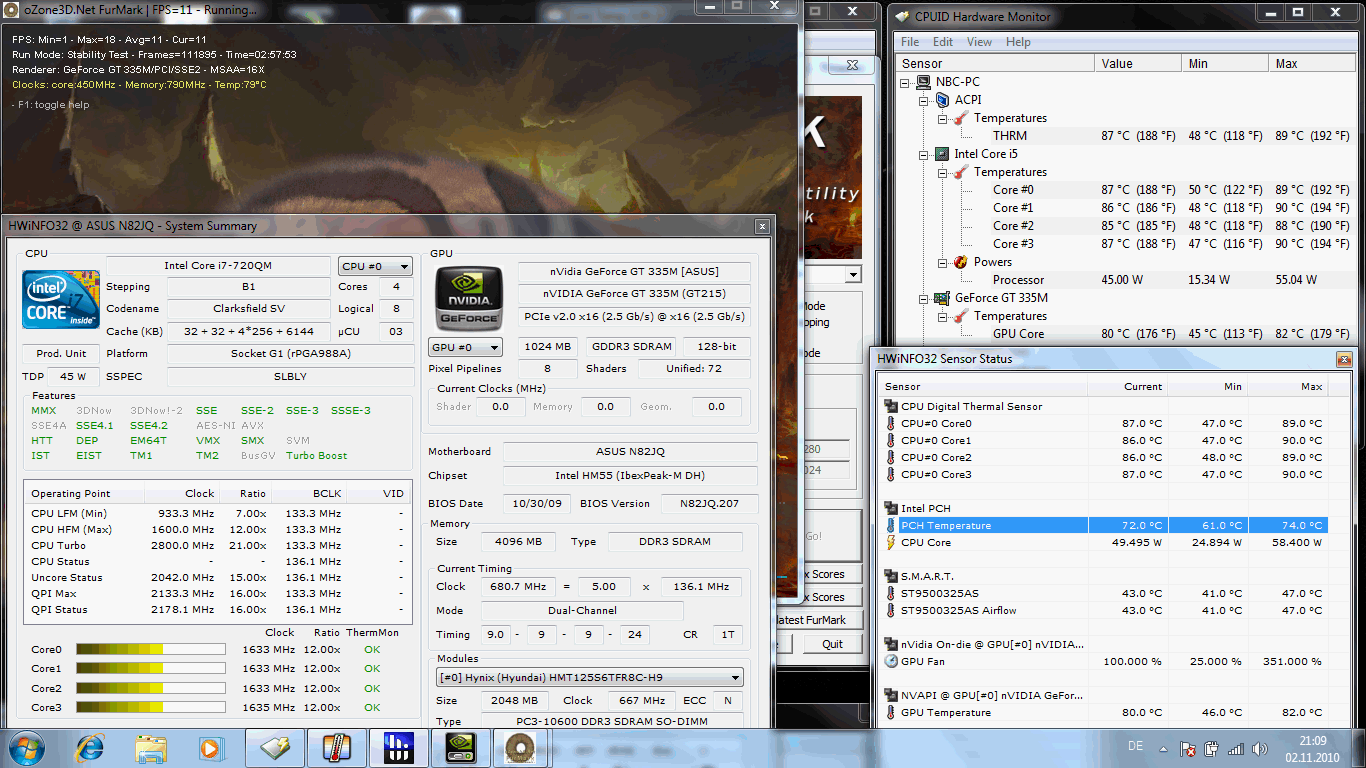Collapse the NBC-PC tree node
The height and width of the screenshot is (768, 1366).
[905, 82]
